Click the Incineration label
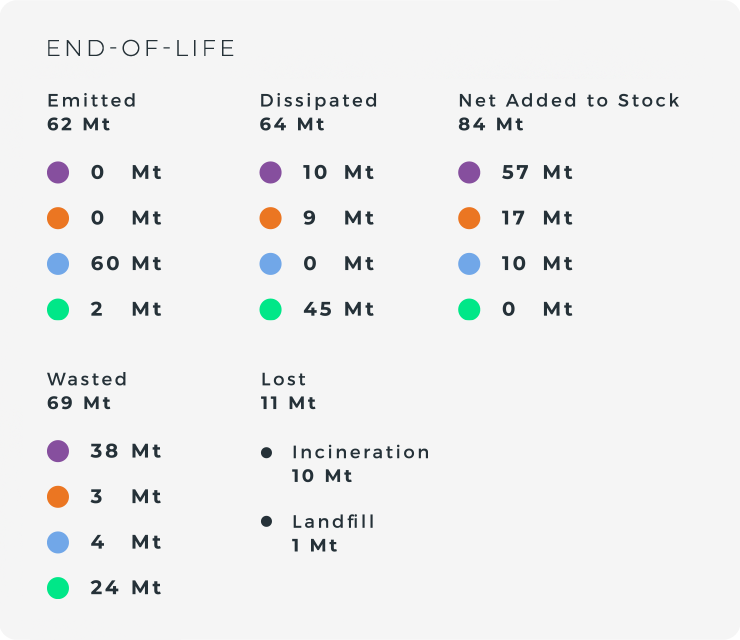This screenshot has height=640, width=740. tap(361, 452)
